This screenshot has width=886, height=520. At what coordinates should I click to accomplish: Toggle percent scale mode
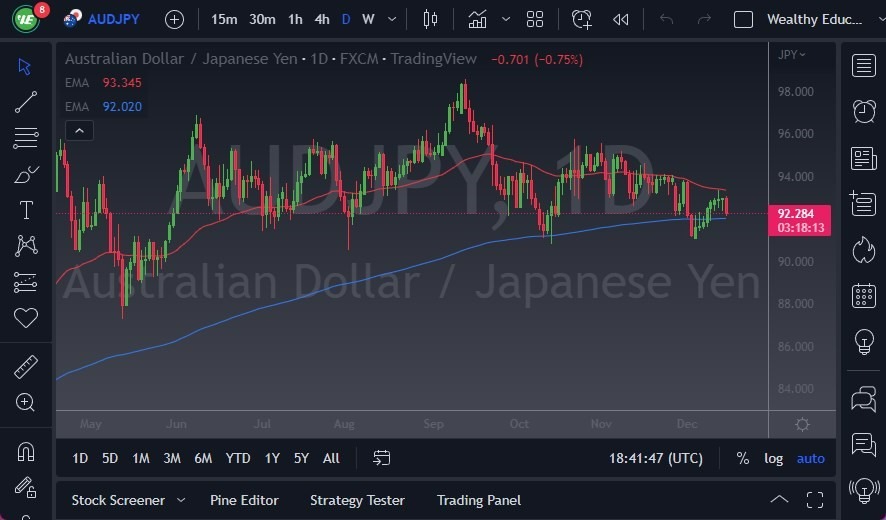tap(742, 458)
